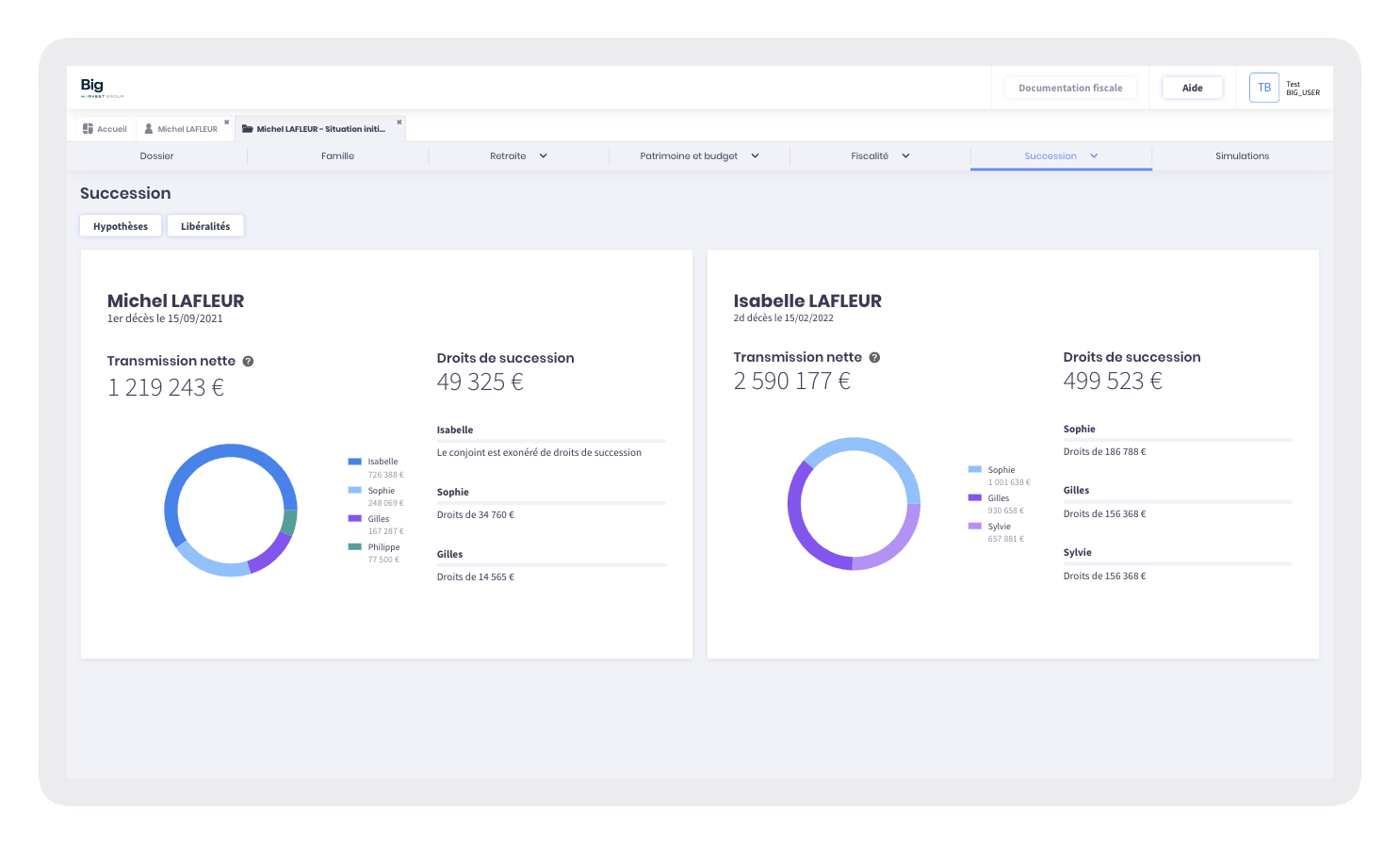Click the Accueil home tab icon

88,129
